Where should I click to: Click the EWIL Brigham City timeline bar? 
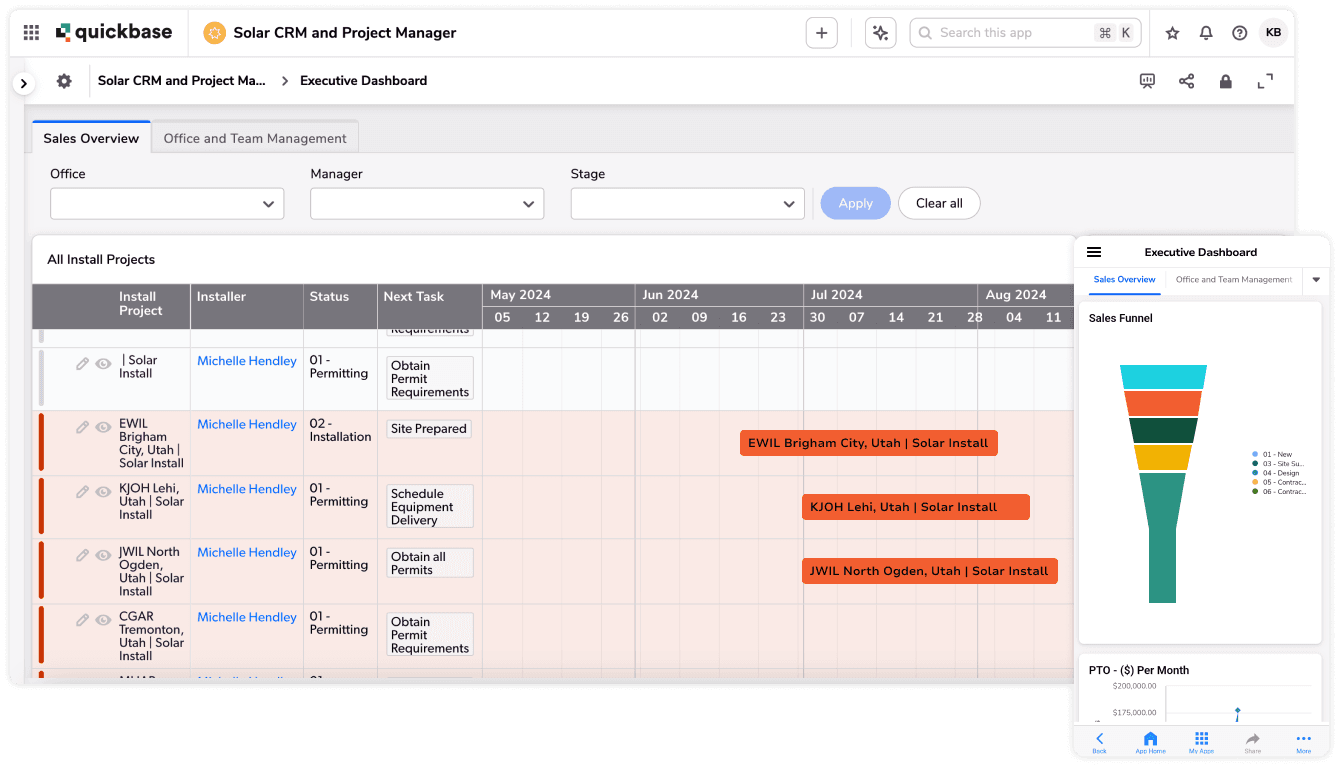click(868, 443)
